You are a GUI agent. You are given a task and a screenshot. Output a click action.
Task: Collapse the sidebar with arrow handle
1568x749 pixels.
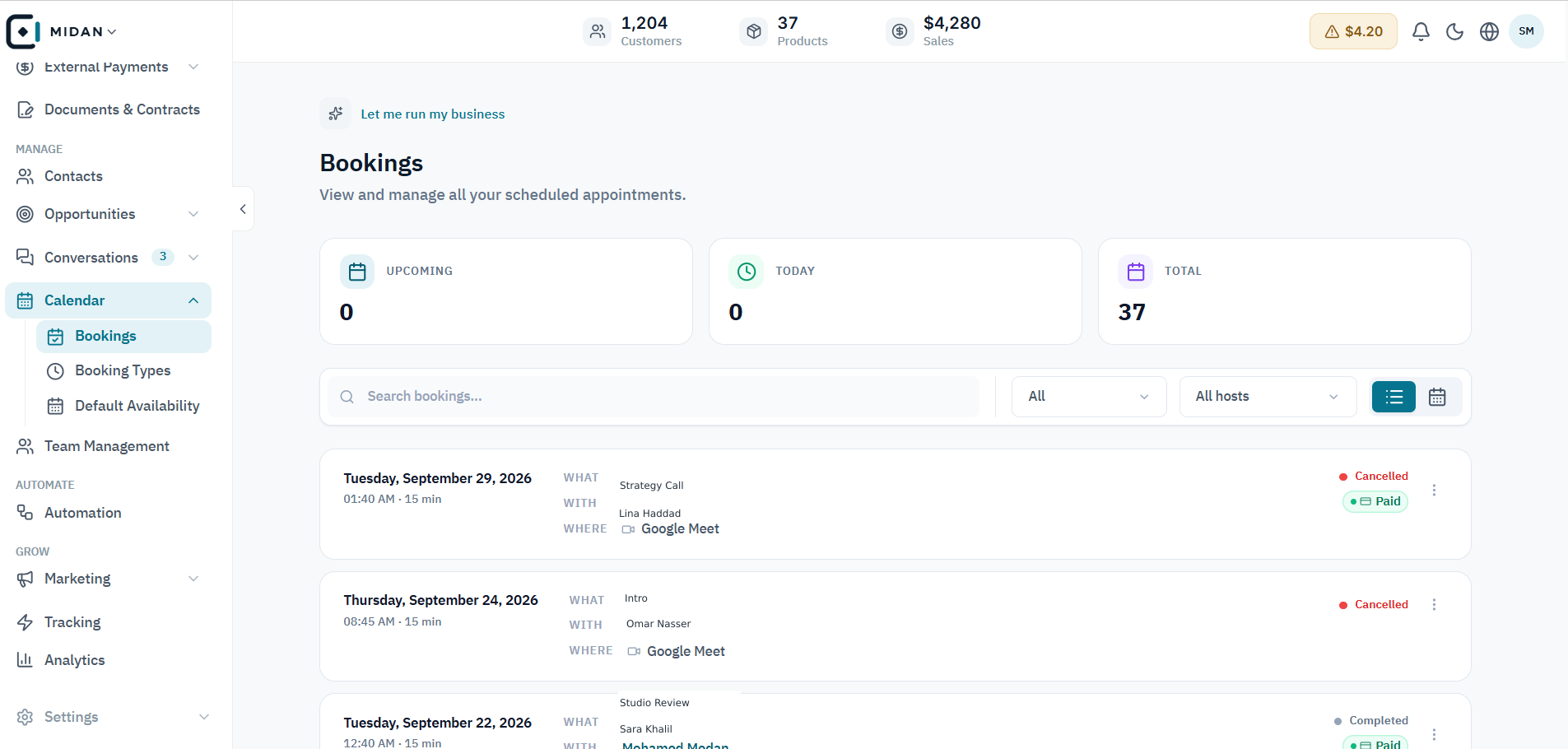[x=243, y=209]
